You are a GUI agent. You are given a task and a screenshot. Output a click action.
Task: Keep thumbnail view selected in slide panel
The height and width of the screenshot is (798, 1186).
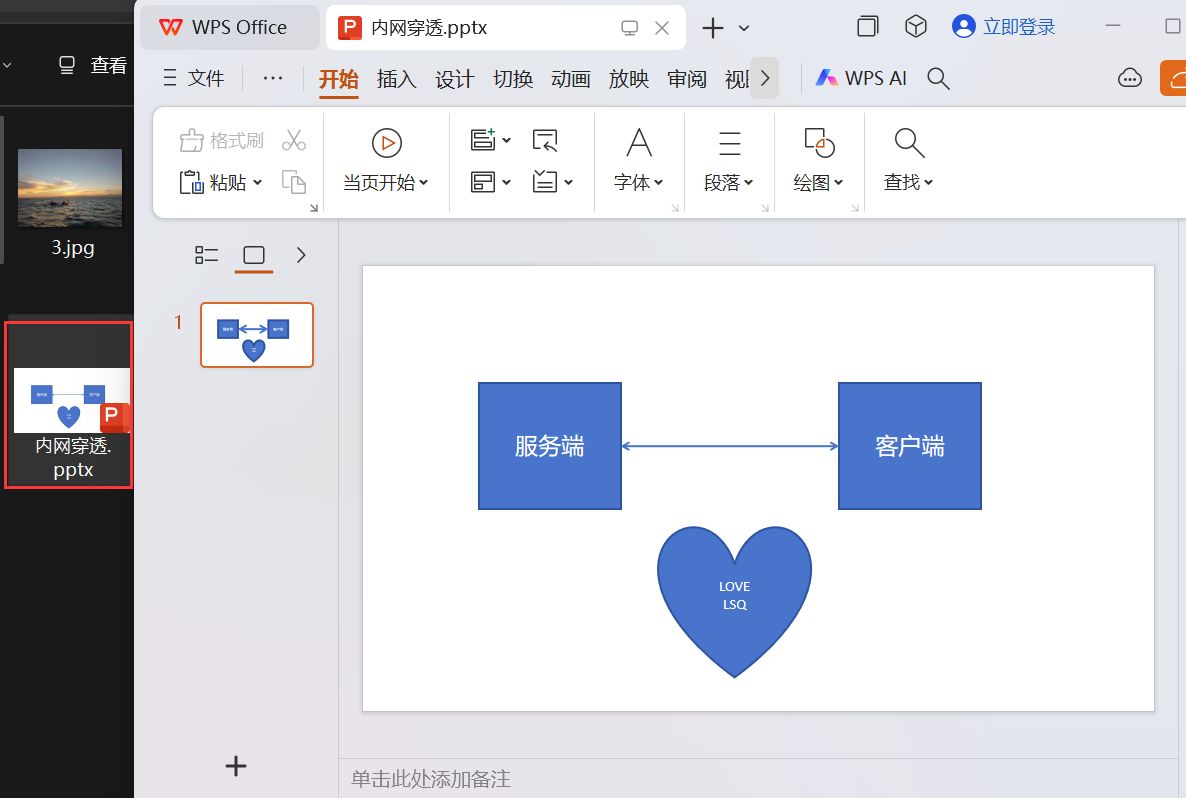point(253,256)
